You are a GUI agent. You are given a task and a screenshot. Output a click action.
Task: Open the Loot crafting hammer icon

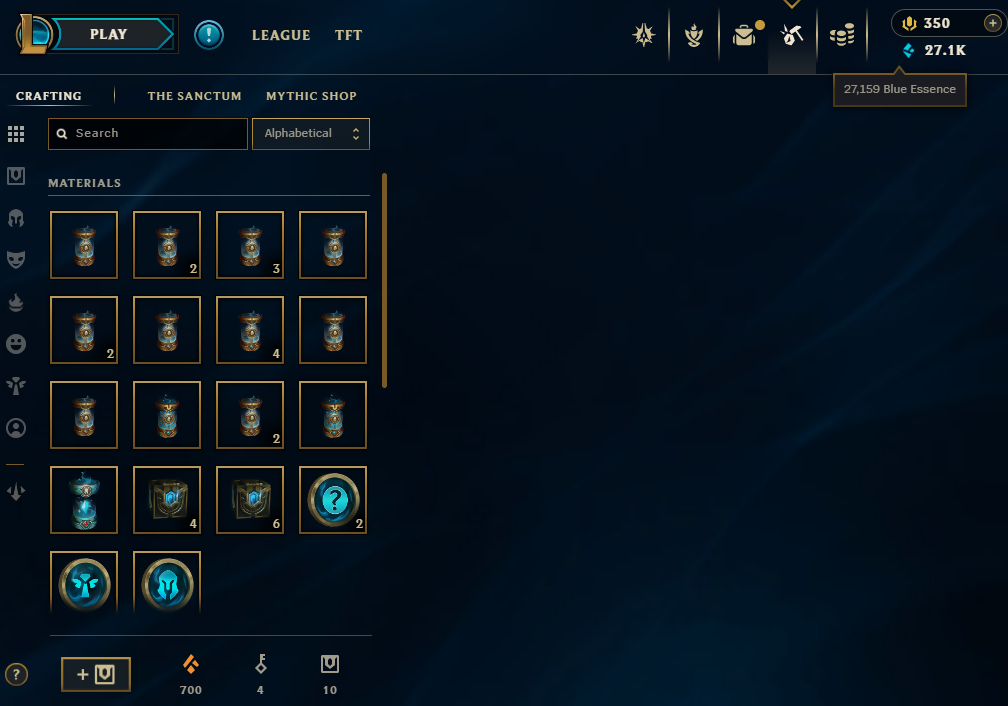pyautogui.click(x=792, y=35)
